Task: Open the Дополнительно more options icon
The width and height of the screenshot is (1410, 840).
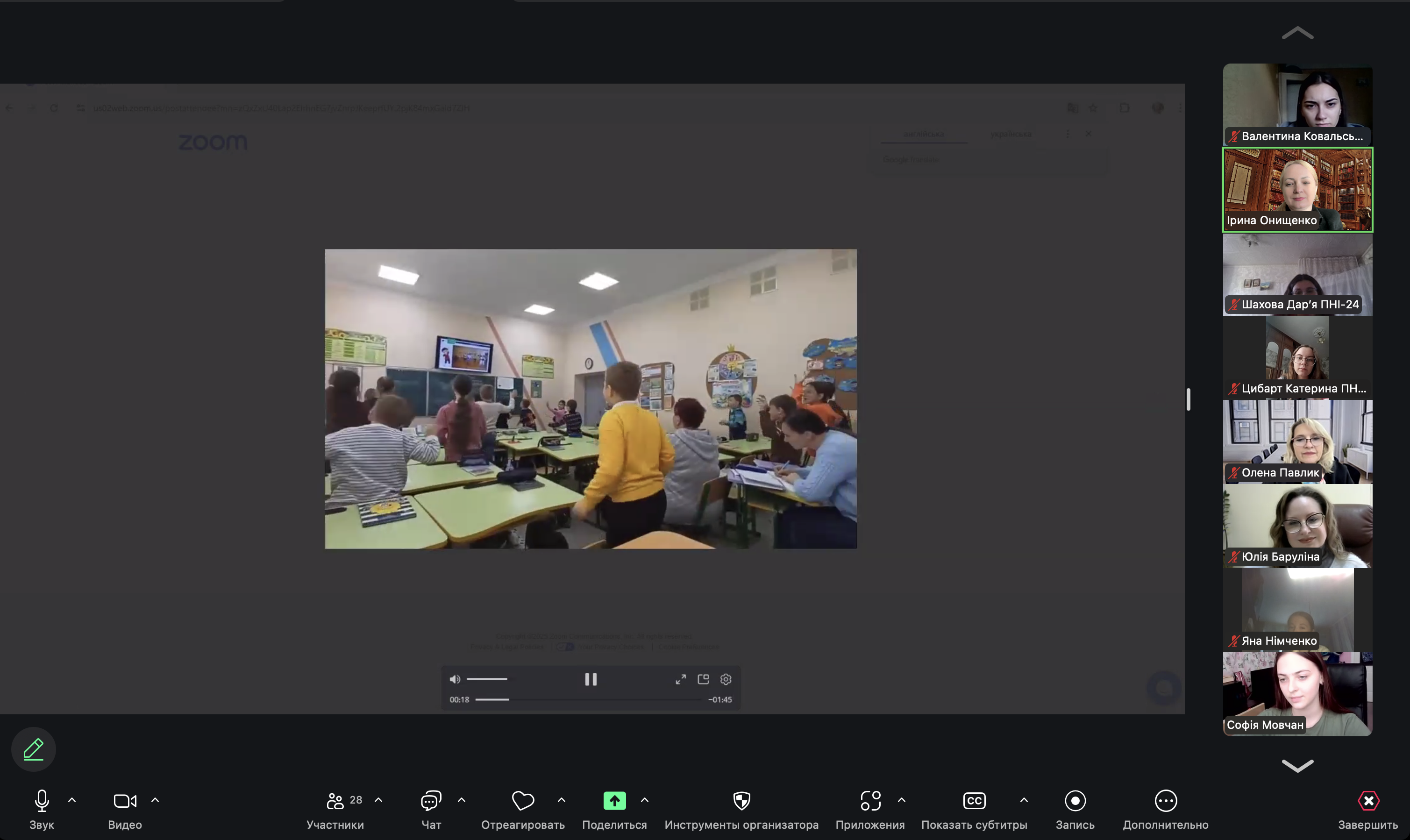Action: pos(1166,801)
